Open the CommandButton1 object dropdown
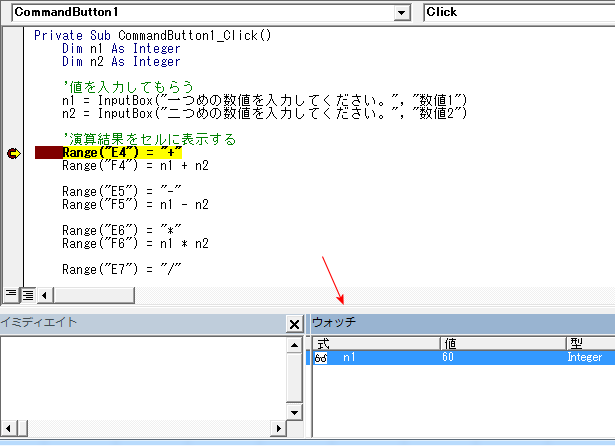Screen dimensions: 615x446 pyautogui.click(x=402, y=12)
